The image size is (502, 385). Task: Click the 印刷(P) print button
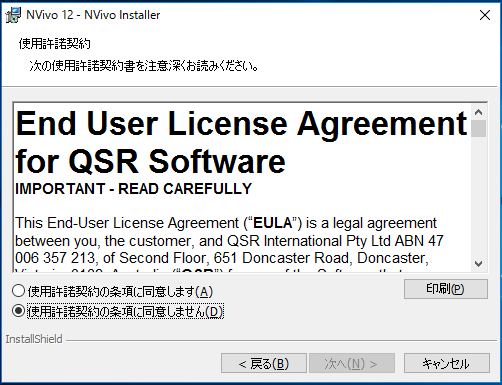pos(446,289)
